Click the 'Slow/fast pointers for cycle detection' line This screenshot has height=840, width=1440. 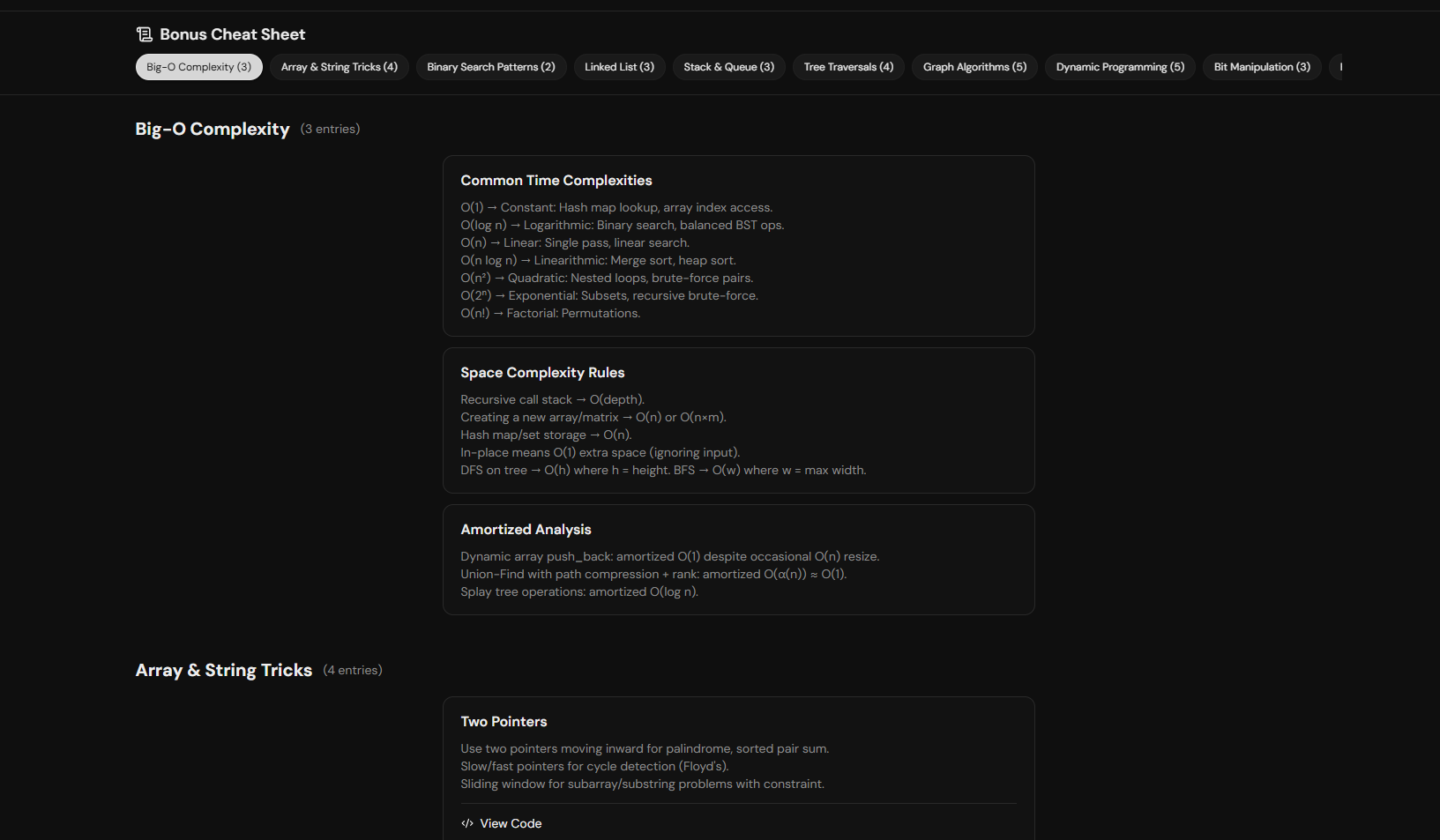(x=594, y=767)
